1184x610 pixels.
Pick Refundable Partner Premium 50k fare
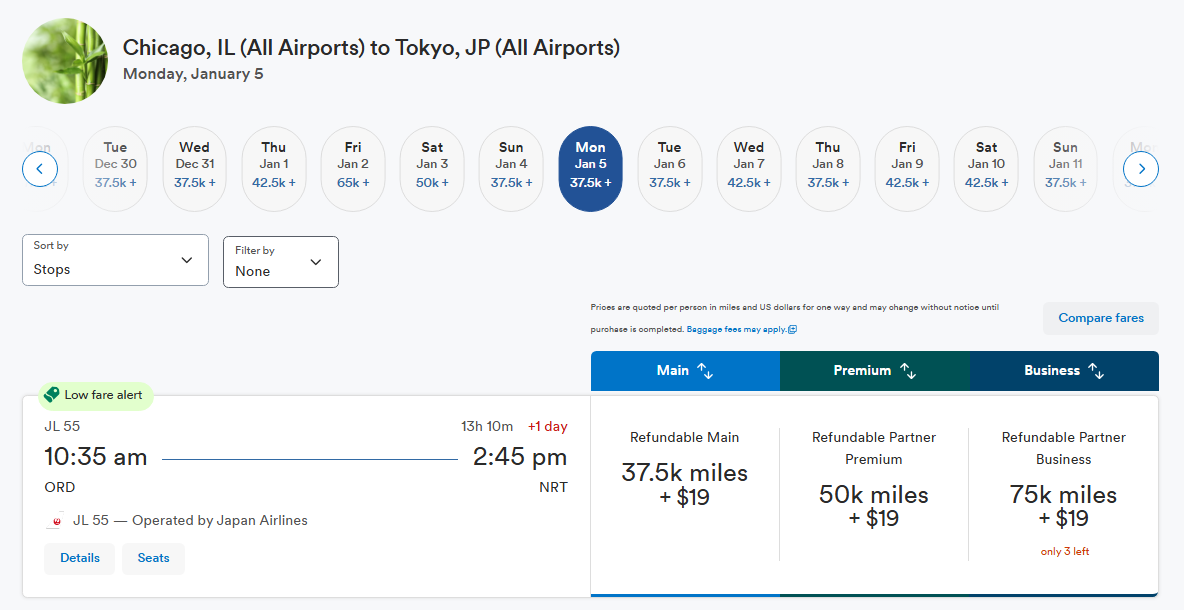874,495
